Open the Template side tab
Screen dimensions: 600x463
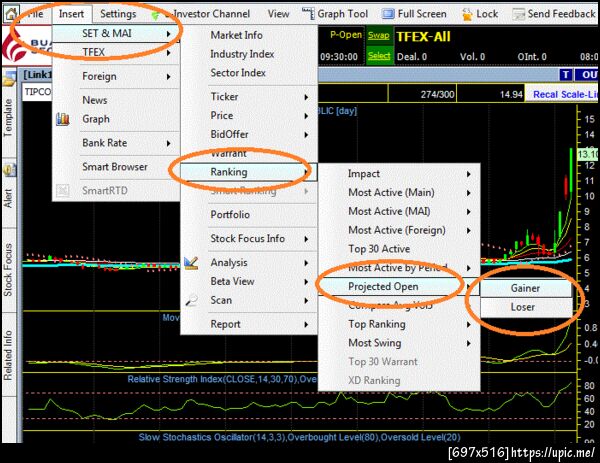click(x=8, y=118)
